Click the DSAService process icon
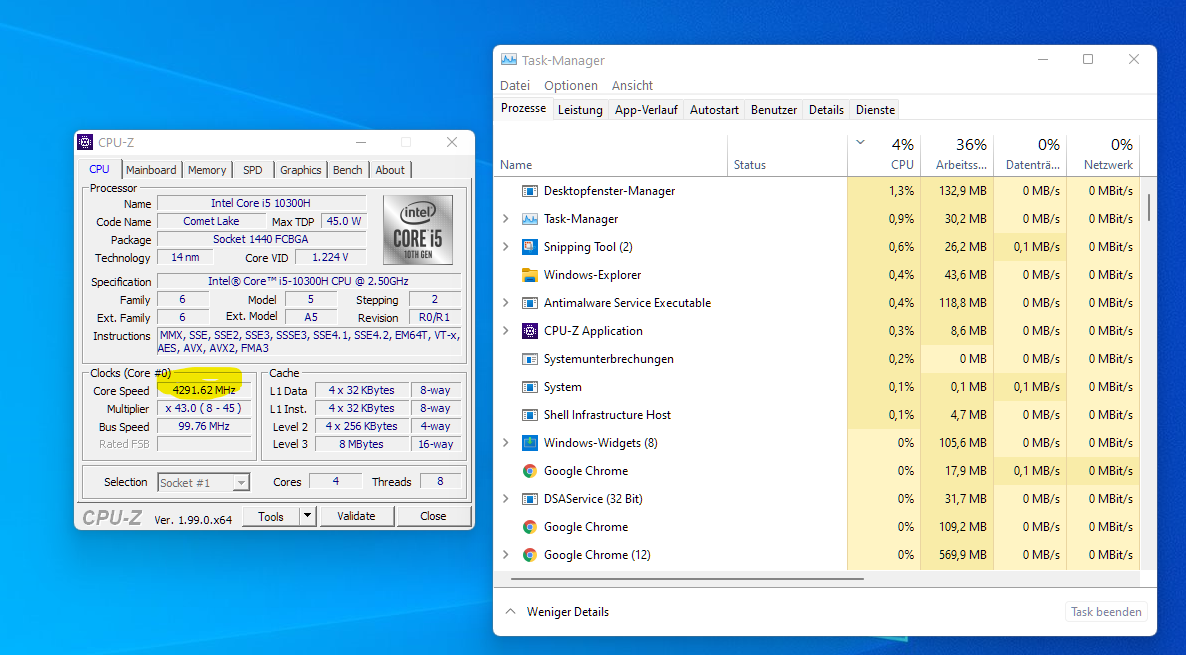Image resolution: width=1186 pixels, height=655 pixels. tap(530, 499)
